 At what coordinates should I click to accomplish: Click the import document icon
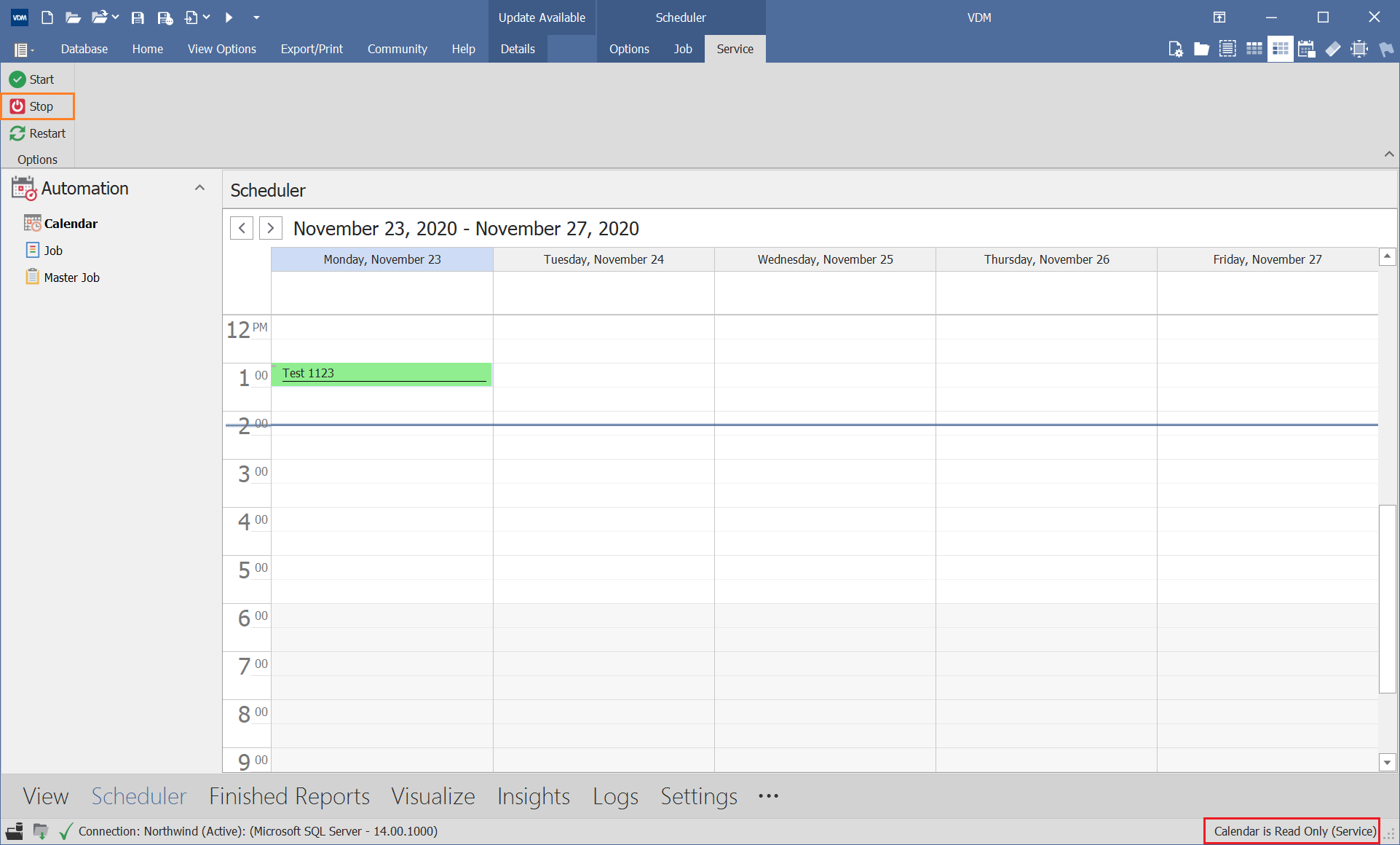[x=191, y=17]
